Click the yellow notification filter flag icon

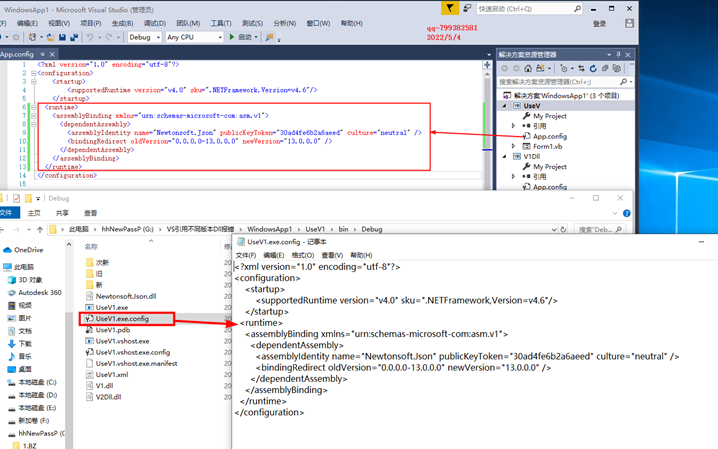point(450,8)
